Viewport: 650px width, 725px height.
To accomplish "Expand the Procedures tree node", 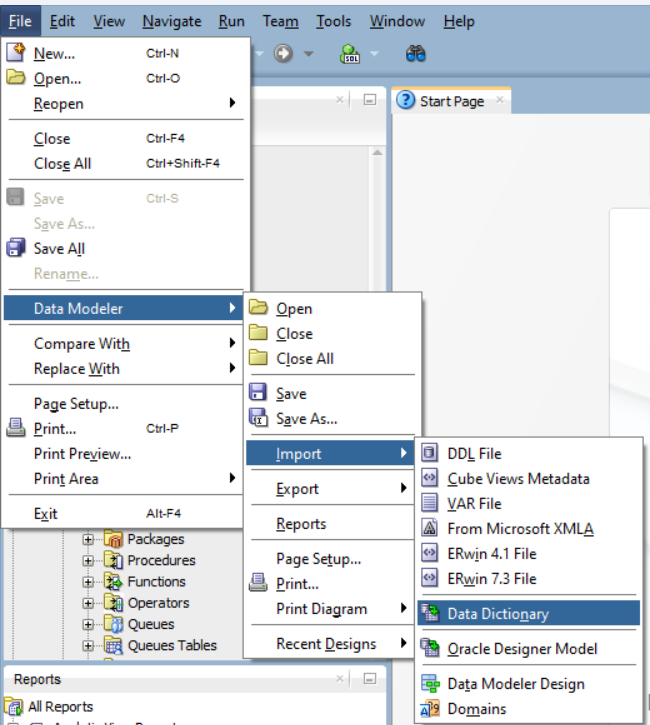I will 88,561.
